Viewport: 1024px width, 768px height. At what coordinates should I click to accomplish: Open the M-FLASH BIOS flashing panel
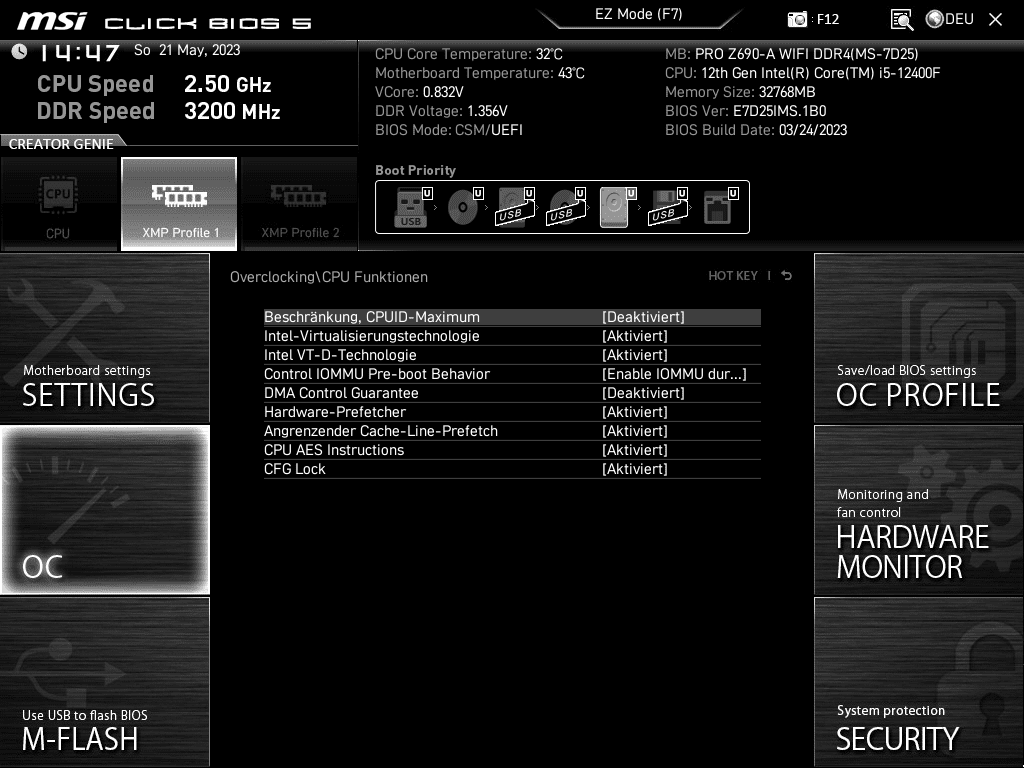[x=104, y=681]
